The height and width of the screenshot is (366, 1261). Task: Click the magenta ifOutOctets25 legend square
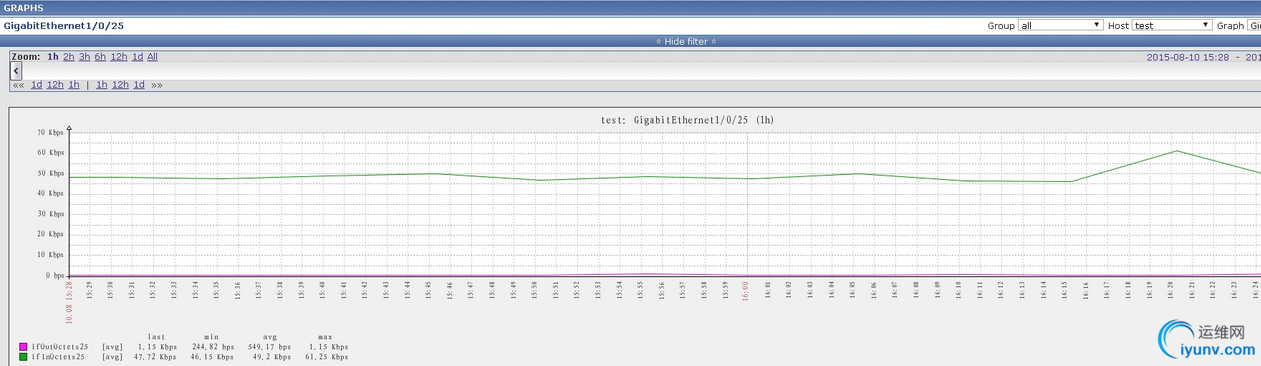[23, 346]
